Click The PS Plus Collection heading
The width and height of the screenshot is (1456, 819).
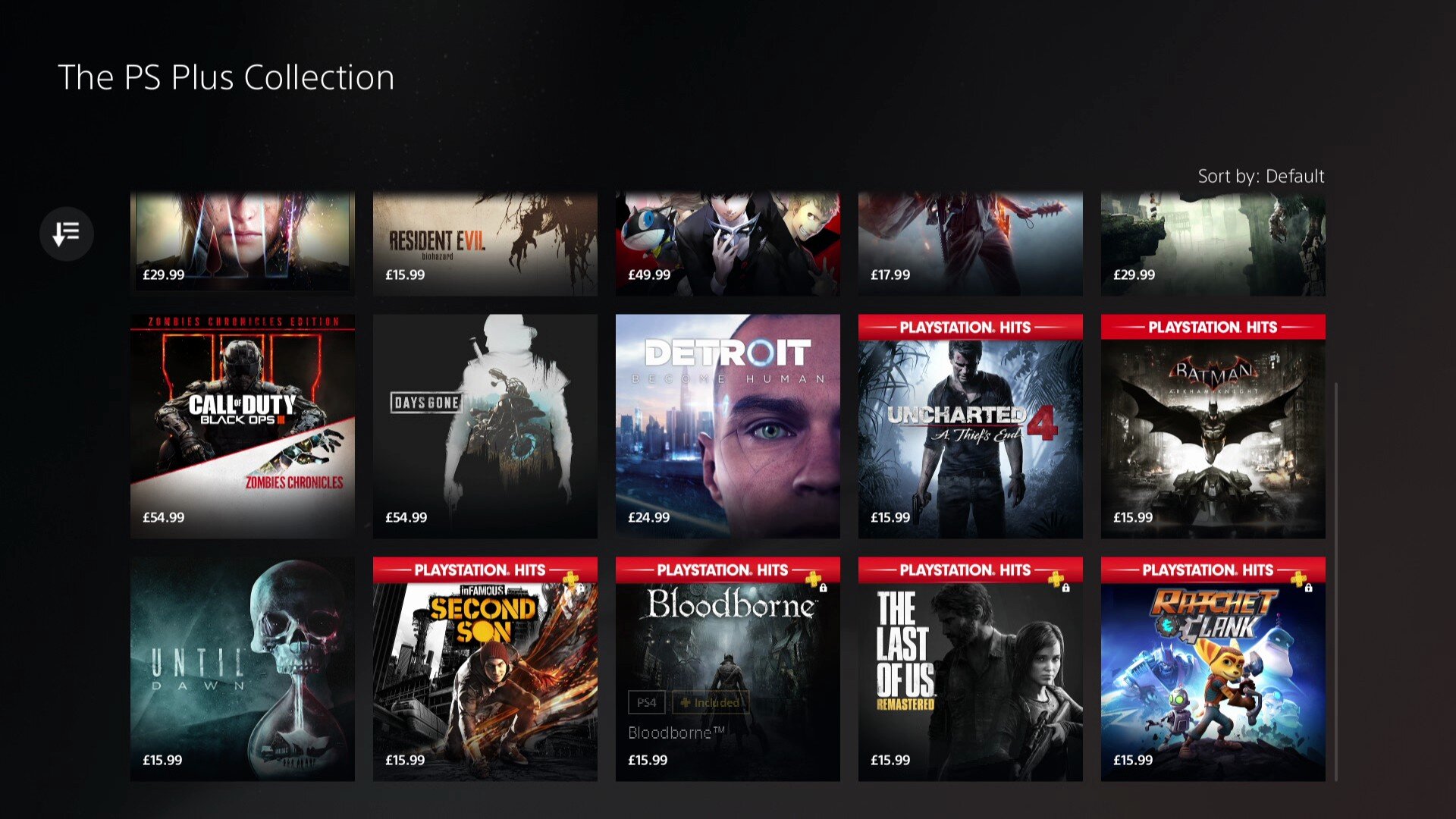click(x=226, y=77)
